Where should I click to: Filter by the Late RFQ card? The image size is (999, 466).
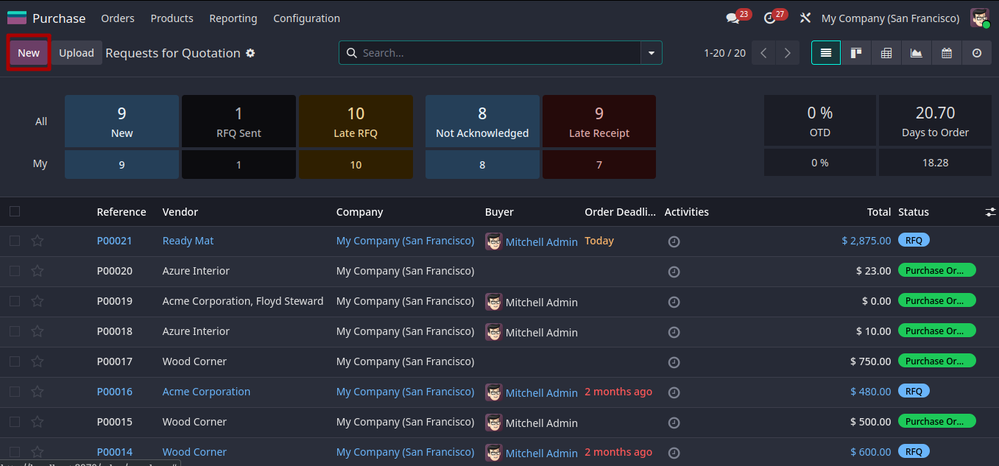356,121
